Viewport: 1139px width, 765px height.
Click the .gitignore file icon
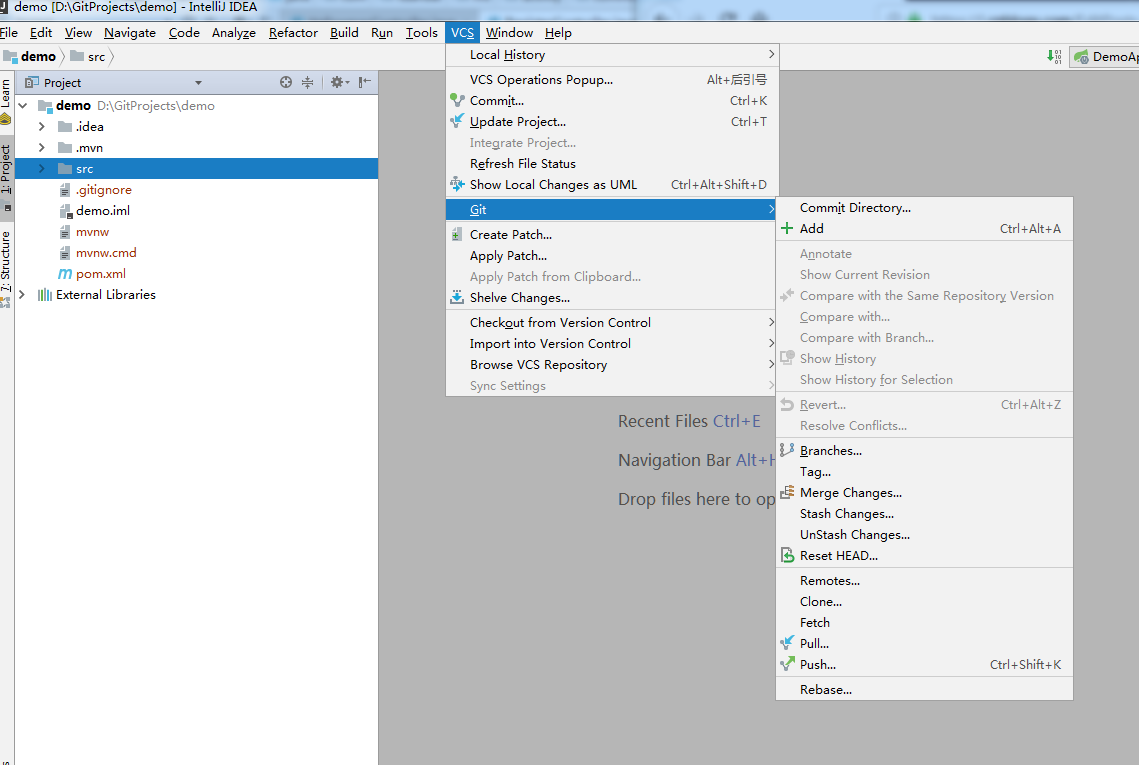65,190
